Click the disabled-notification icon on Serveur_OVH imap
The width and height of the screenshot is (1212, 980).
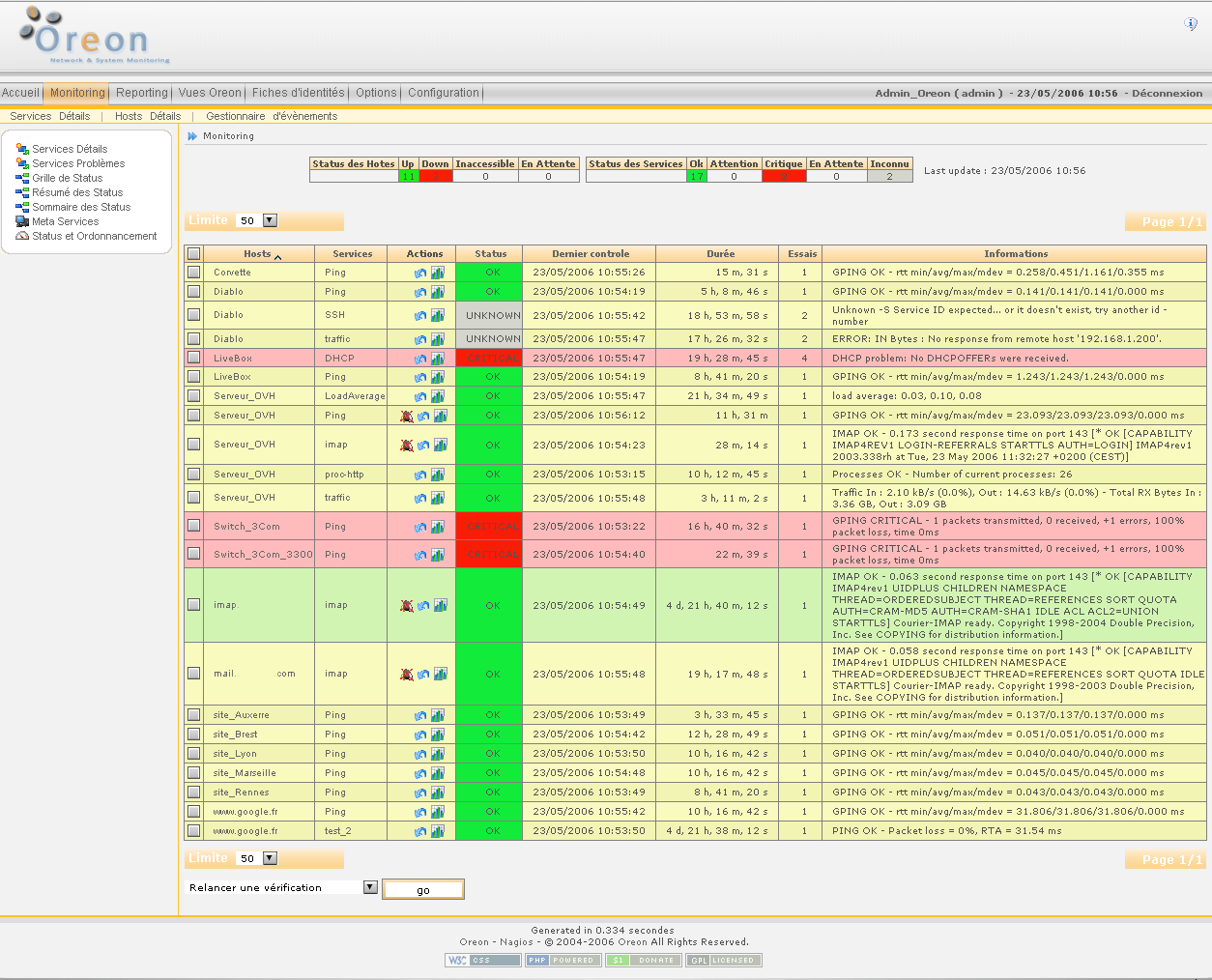coord(407,445)
